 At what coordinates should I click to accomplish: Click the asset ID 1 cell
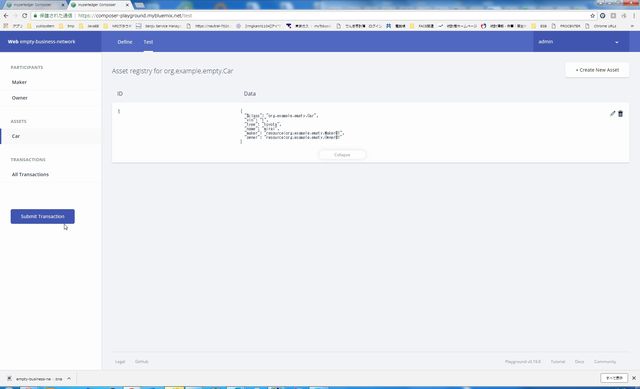[x=119, y=111]
